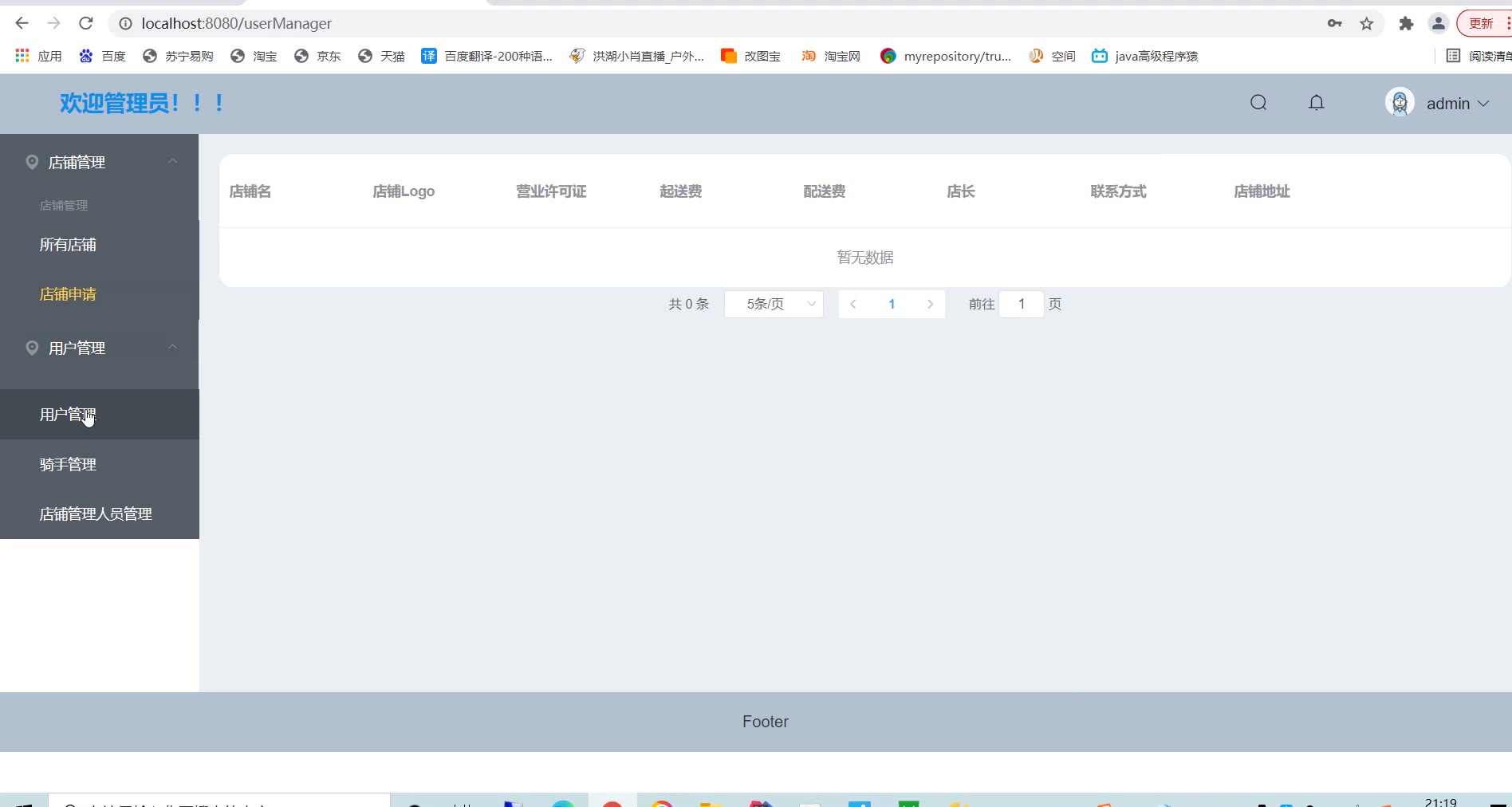Click the 联系方式 column header
This screenshot has width=1512, height=807.
click(1118, 191)
